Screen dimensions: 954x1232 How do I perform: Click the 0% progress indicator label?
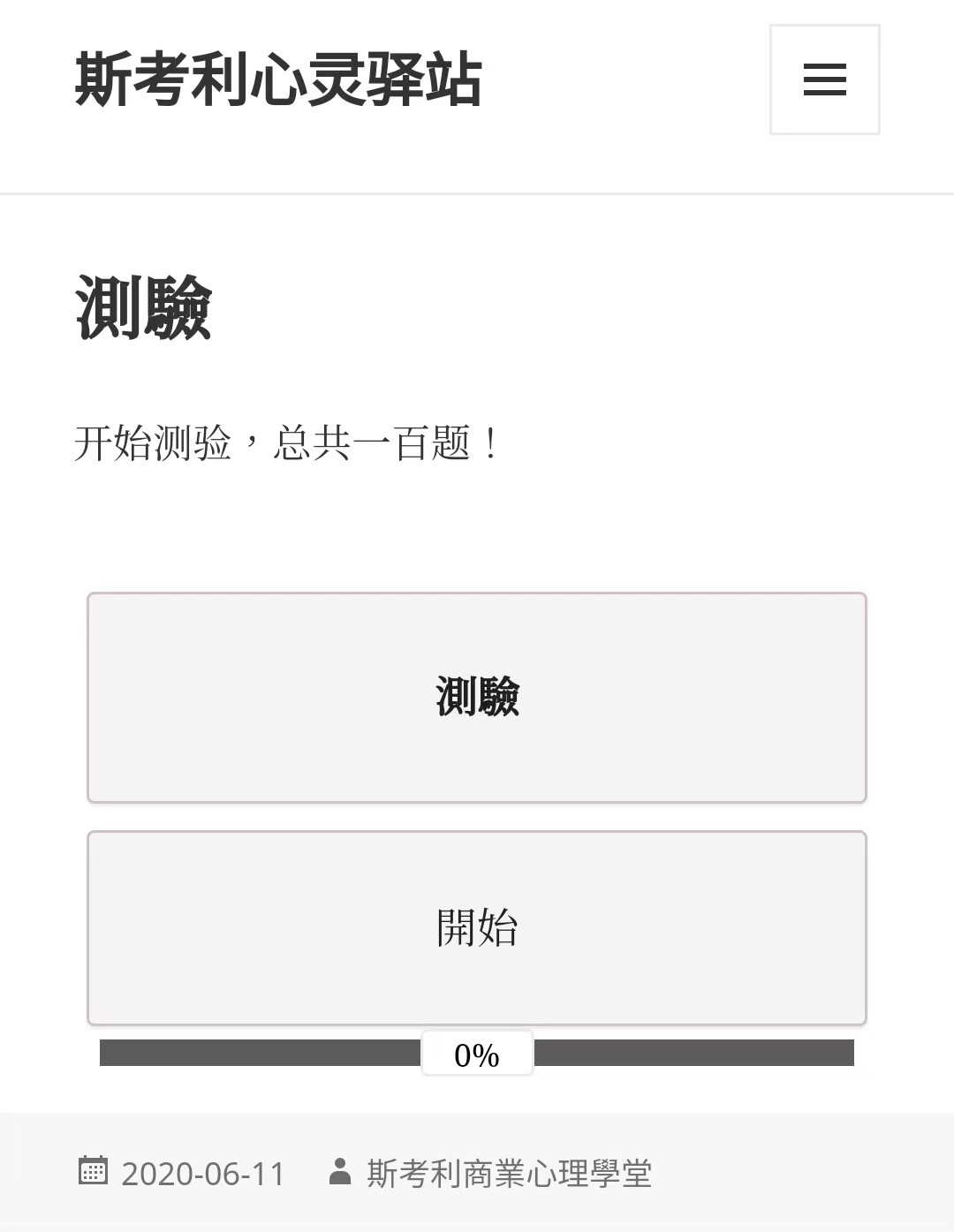pyautogui.click(x=477, y=1054)
